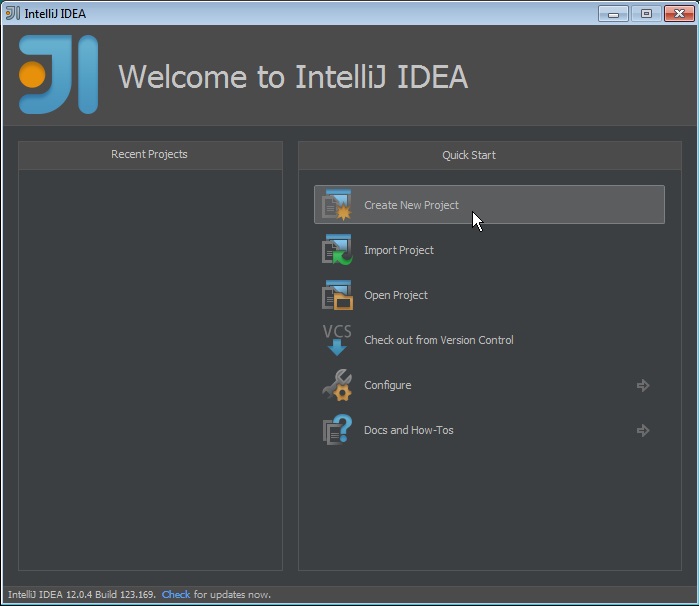This screenshot has height=606, width=700.
Task: Click the large IntelliJ IDEA welcome logo
Action: pos(58,75)
